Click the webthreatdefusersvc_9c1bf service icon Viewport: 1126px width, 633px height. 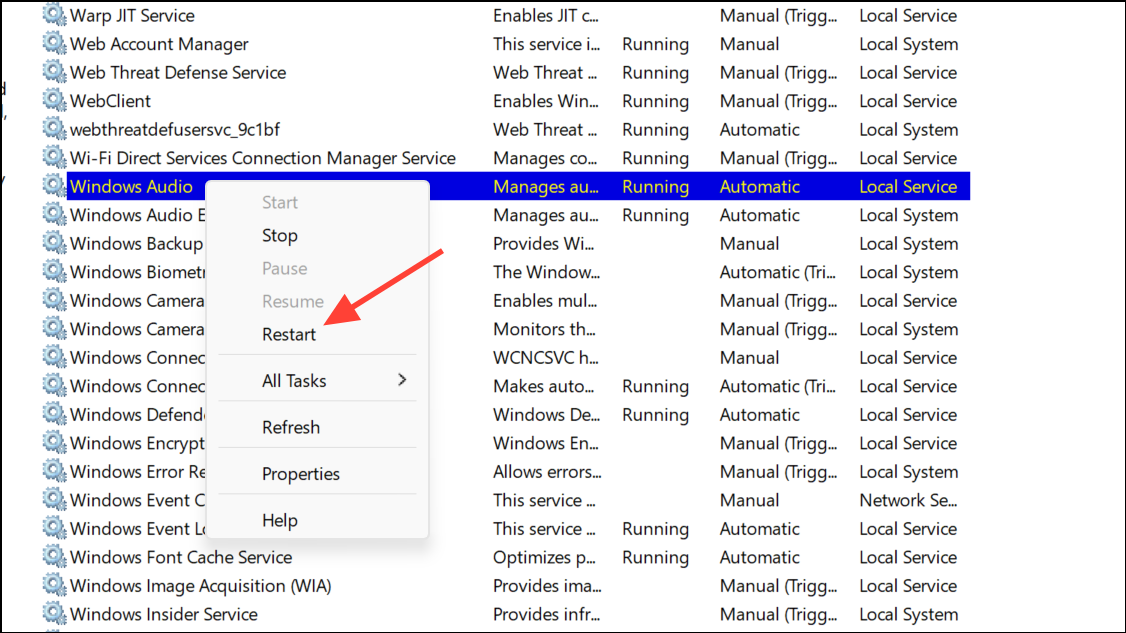[53, 130]
